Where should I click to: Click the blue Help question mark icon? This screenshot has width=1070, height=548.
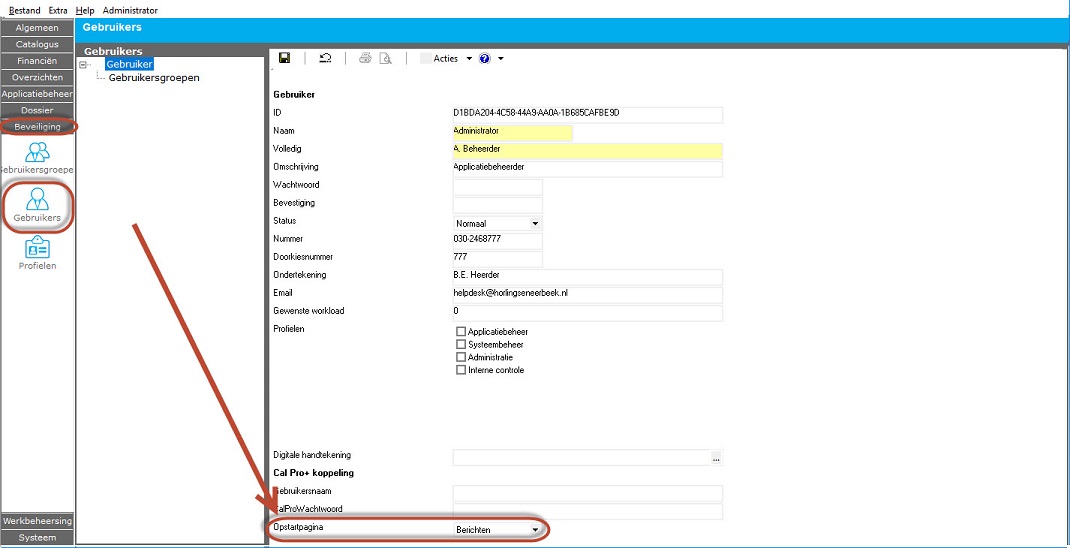pyautogui.click(x=485, y=59)
